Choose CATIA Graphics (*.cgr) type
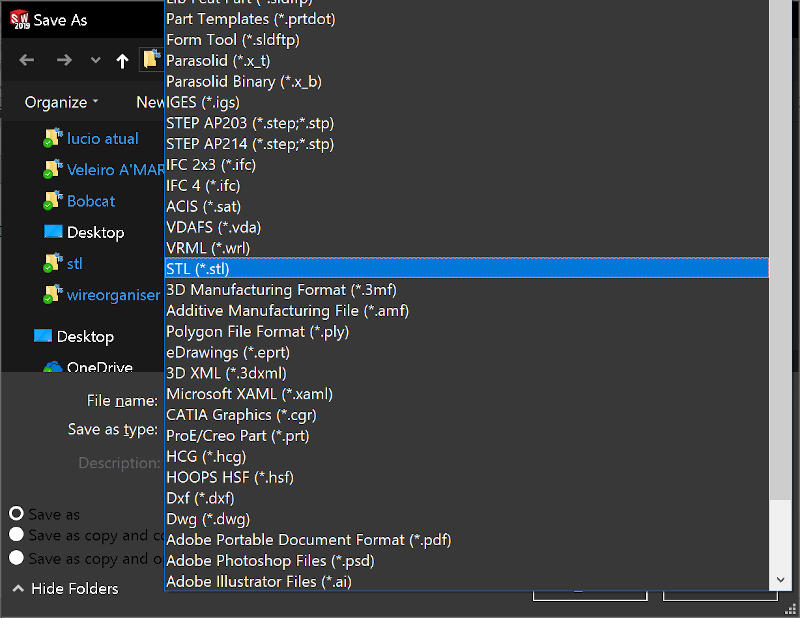 click(466, 415)
